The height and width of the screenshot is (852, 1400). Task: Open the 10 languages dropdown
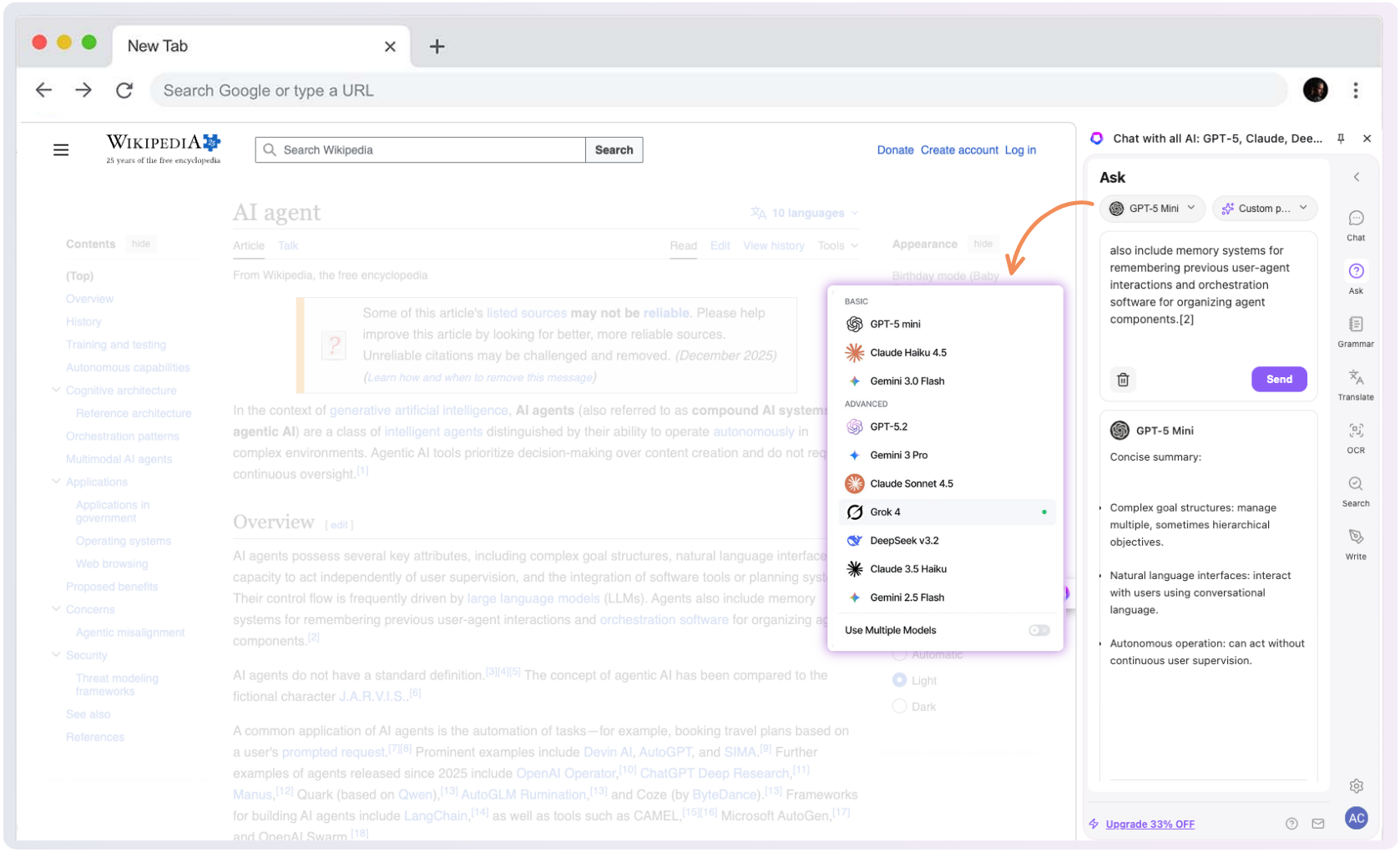(x=805, y=214)
